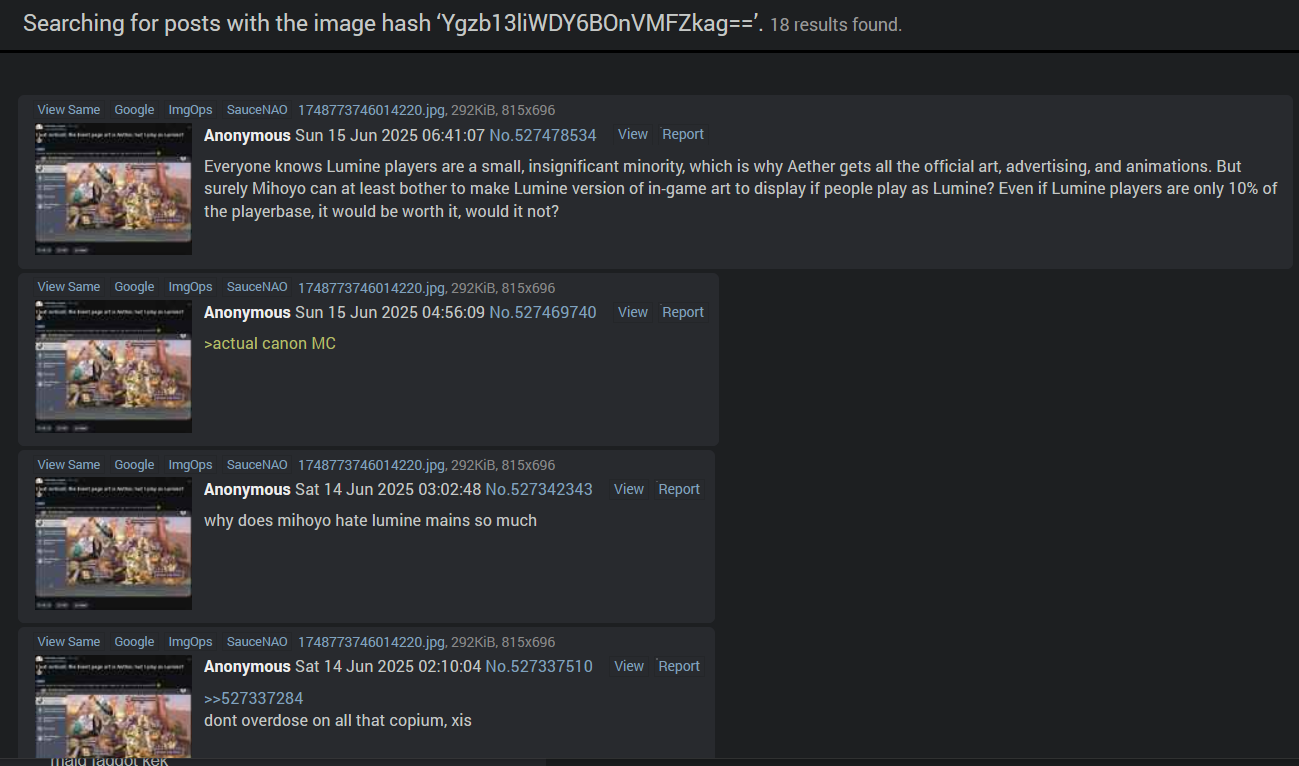Viewport: 1299px width, 766px height.
Task: Click View on post No.527478534
Action: [x=633, y=134]
